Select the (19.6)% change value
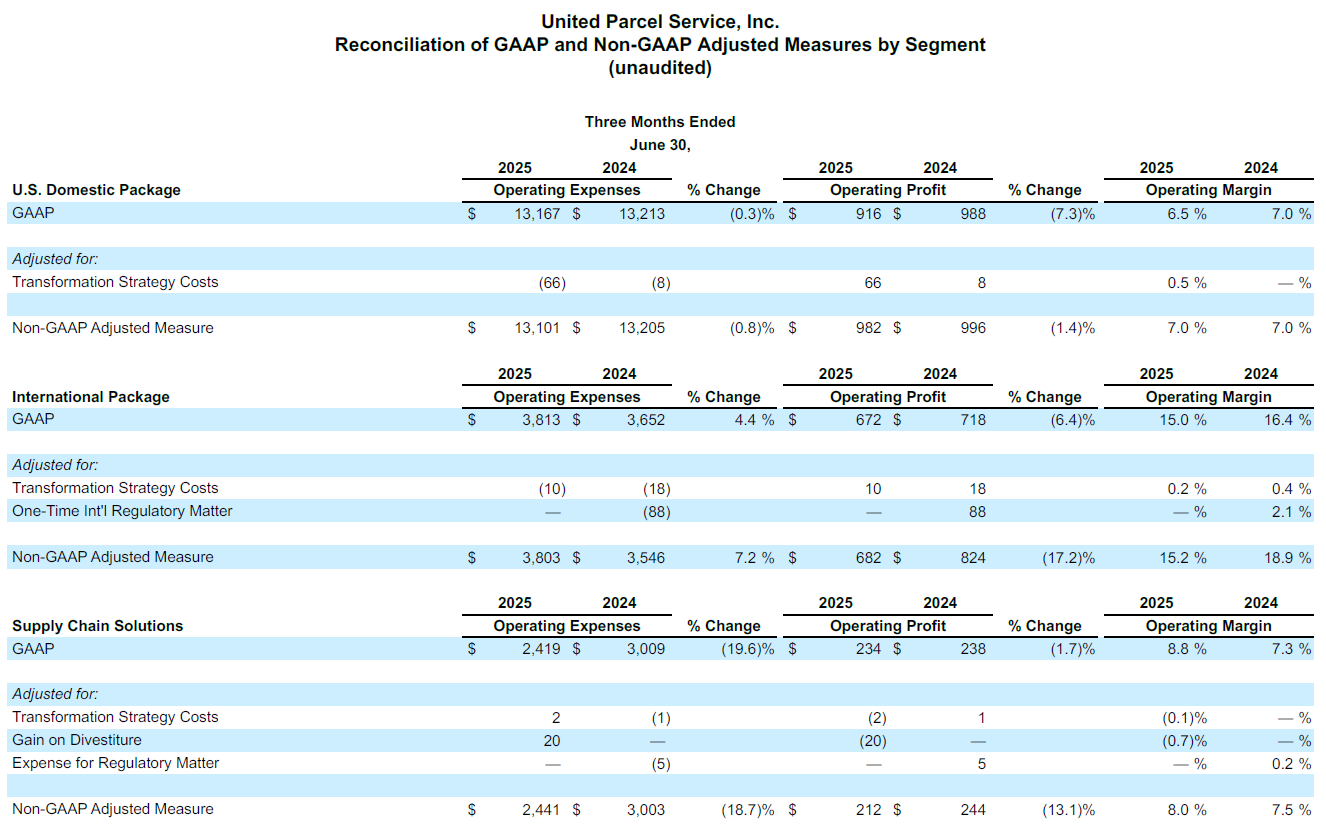The width and height of the screenshot is (1326, 831). tap(749, 649)
